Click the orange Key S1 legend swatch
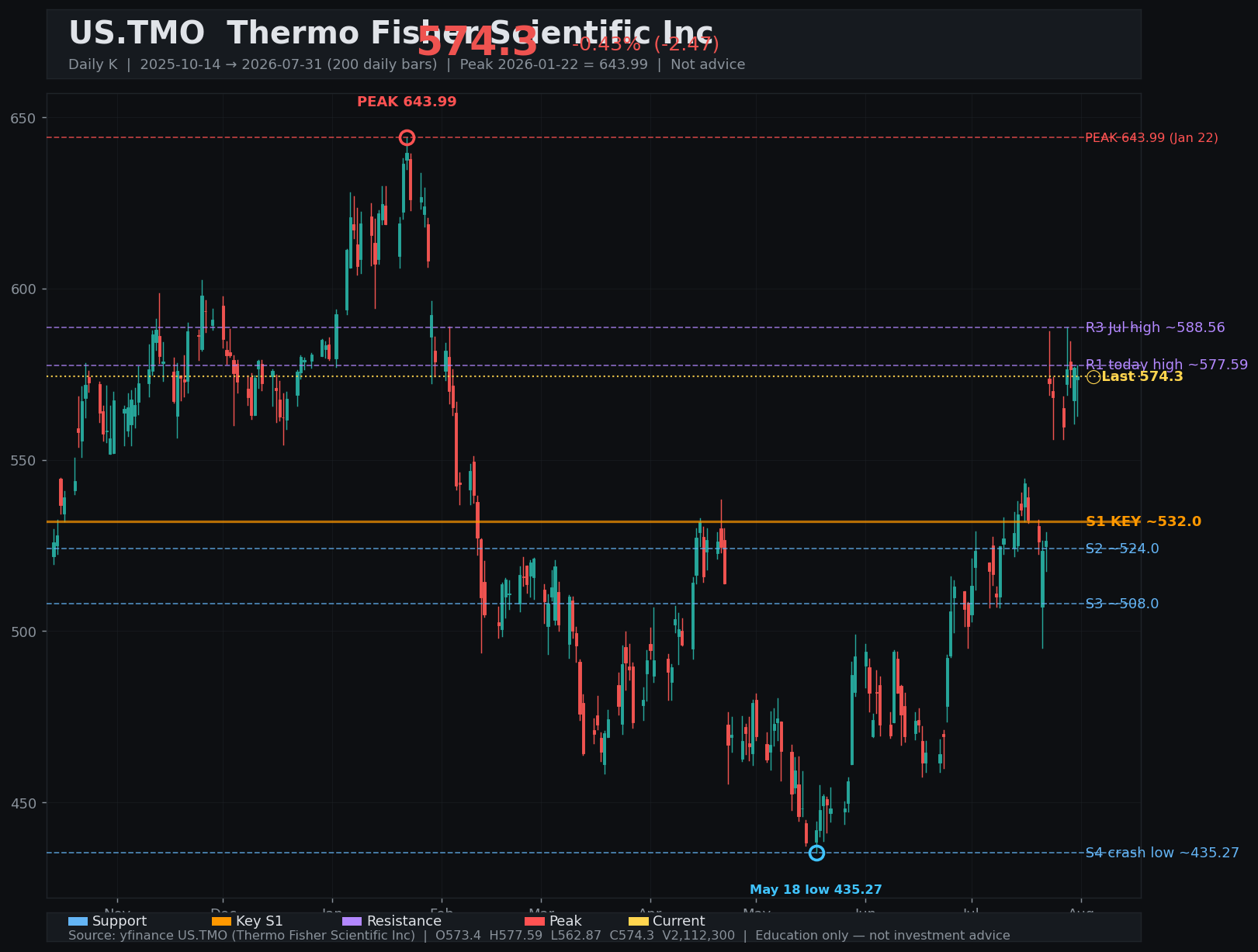This screenshot has width=1258, height=952. click(x=222, y=921)
